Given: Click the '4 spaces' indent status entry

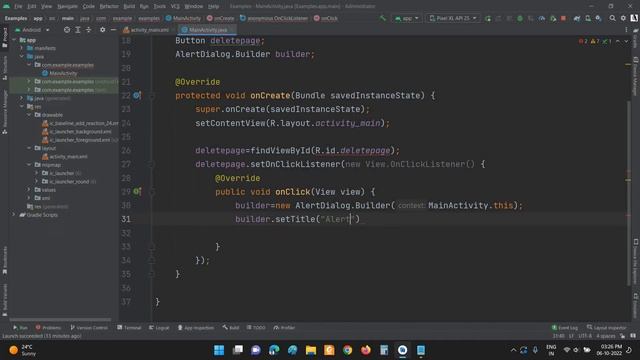Looking at the screenshot, I should pos(605,336).
